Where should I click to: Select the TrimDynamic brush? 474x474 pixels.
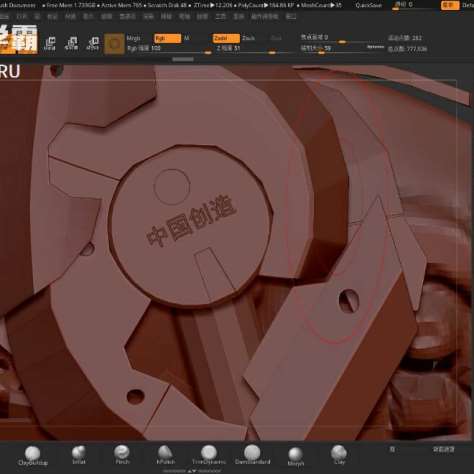209,455
